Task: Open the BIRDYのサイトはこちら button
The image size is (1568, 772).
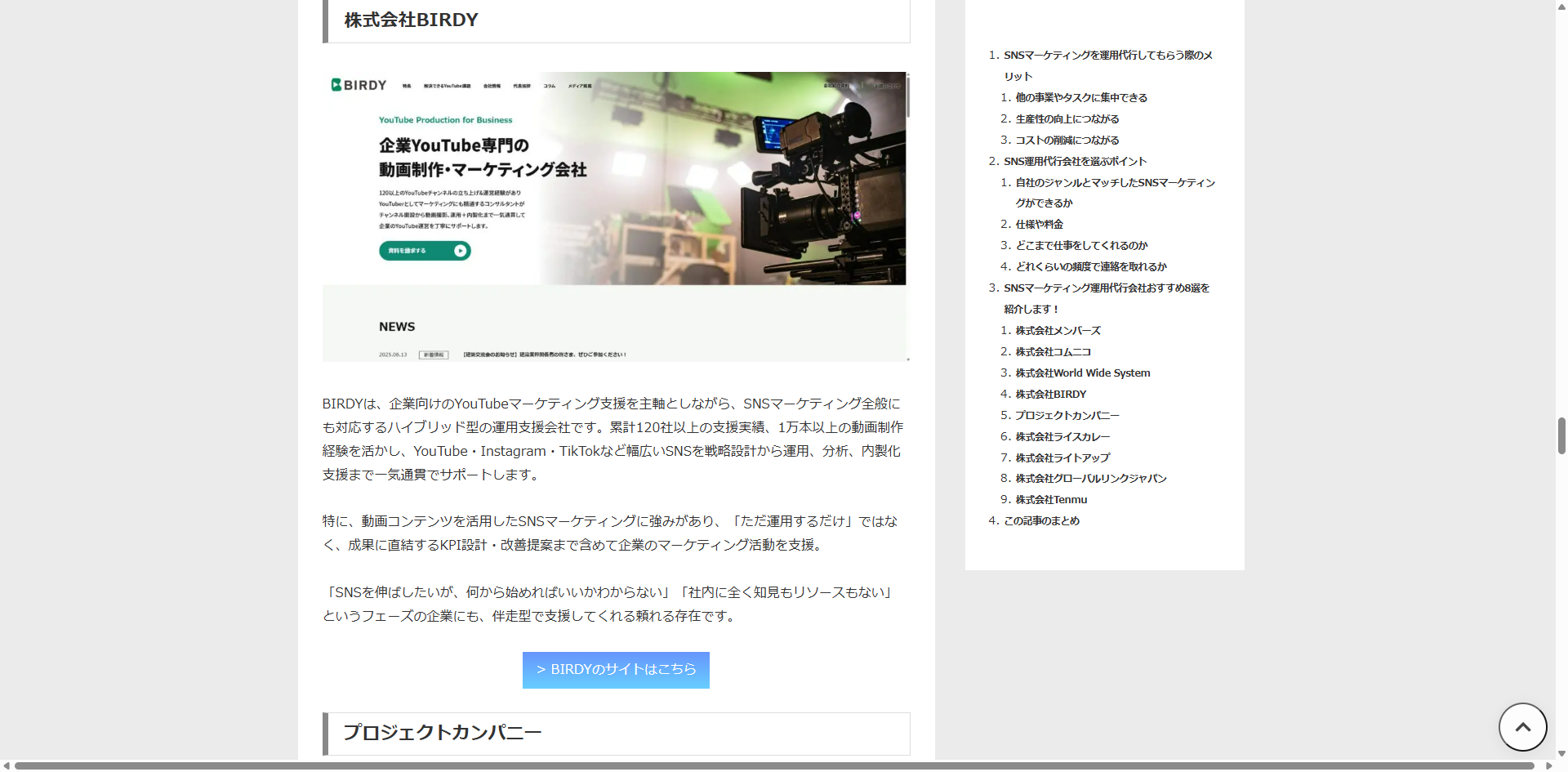Action: pos(616,670)
